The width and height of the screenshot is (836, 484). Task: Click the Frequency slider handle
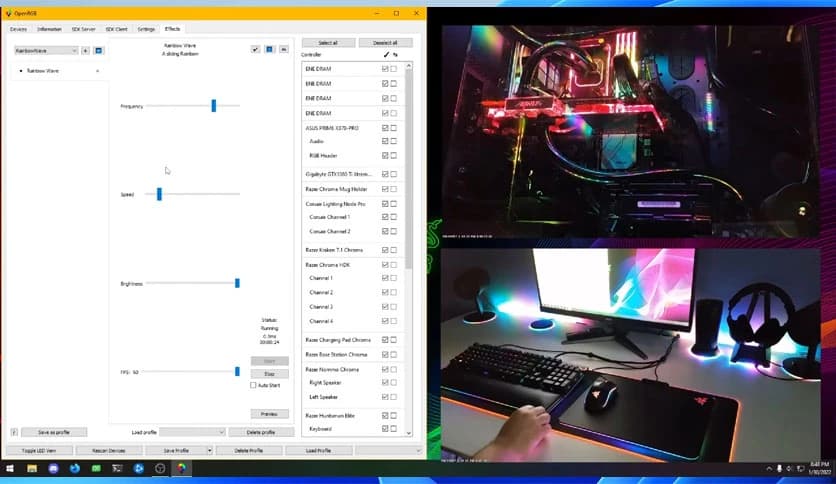[x=214, y=106]
